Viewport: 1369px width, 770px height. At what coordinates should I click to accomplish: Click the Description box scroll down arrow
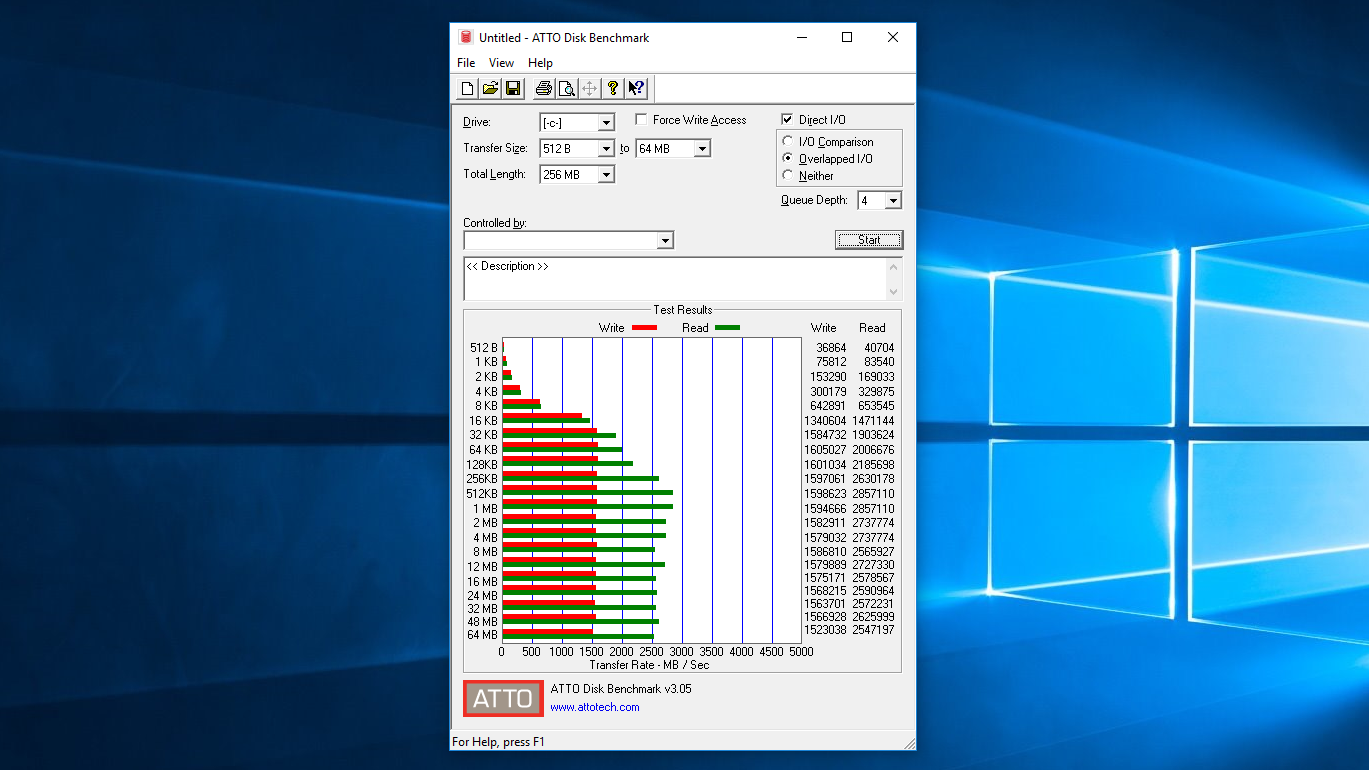[x=894, y=292]
